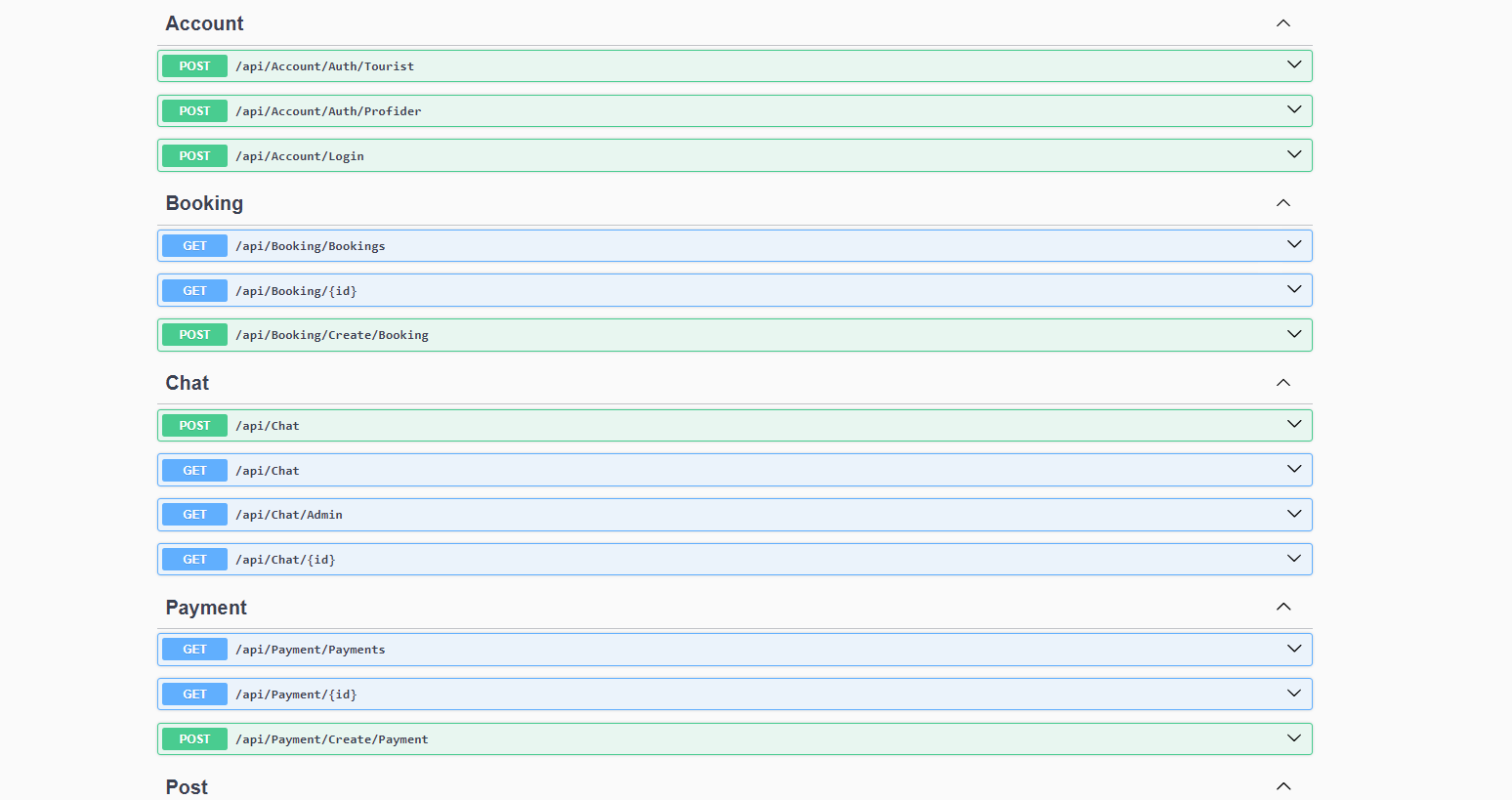Screen dimensions: 1512x800
Task: Collapse the Post section chevron
Action: pyautogui.click(x=1283, y=786)
